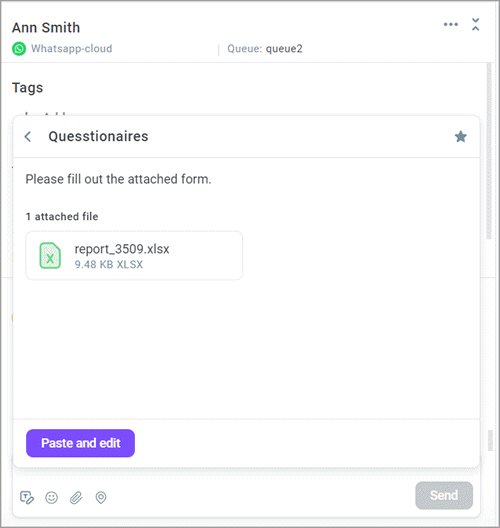
Task: Select the queue2 queue label
Action: point(284,49)
